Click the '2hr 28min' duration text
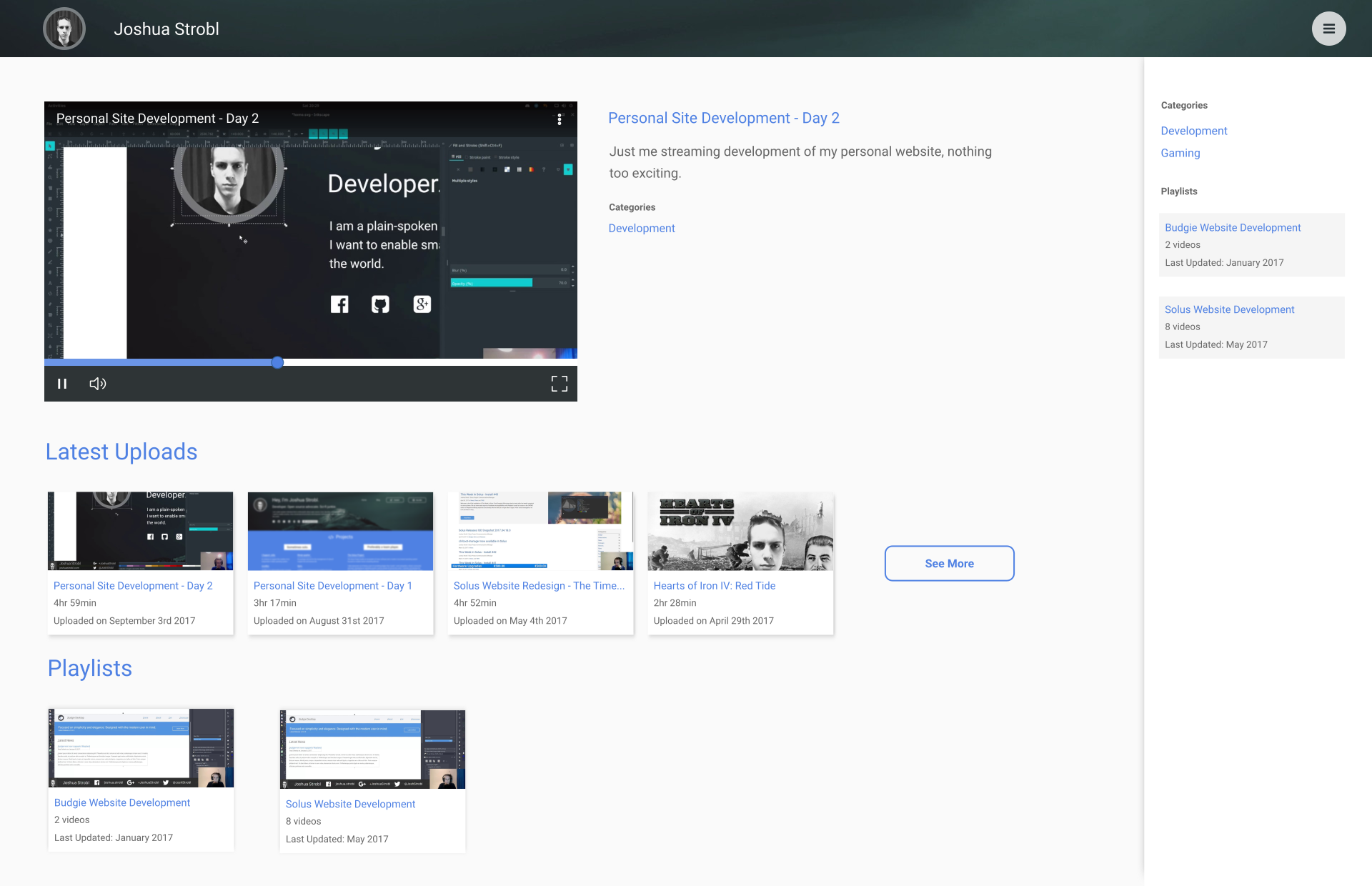 (675, 603)
